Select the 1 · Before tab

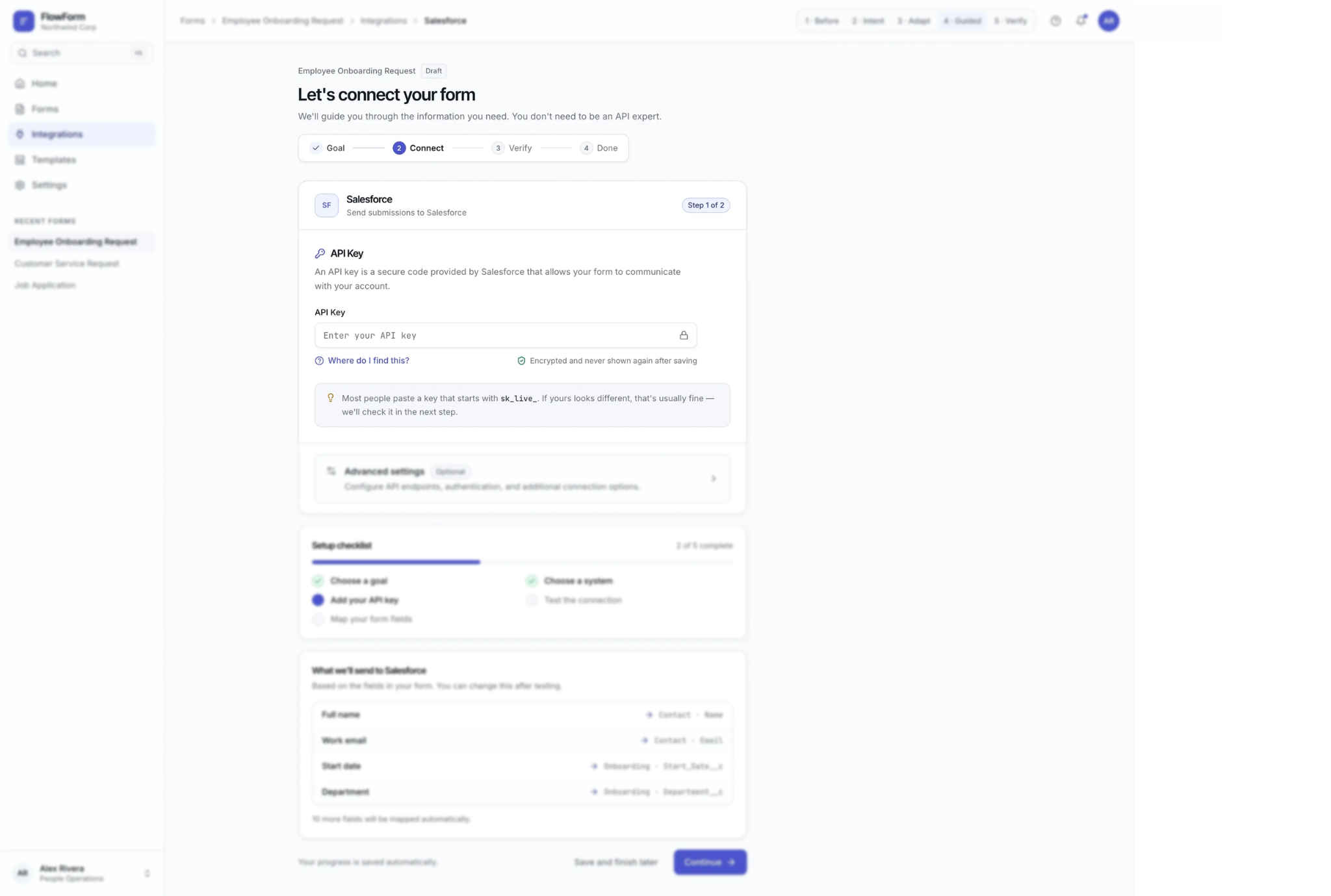pyautogui.click(x=821, y=21)
